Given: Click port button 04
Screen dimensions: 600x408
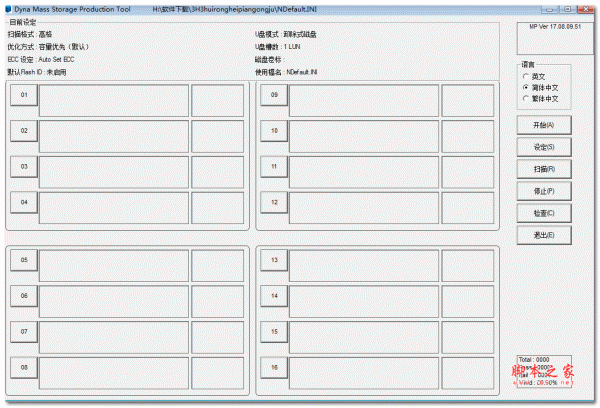Looking at the screenshot, I should [24, 202].
